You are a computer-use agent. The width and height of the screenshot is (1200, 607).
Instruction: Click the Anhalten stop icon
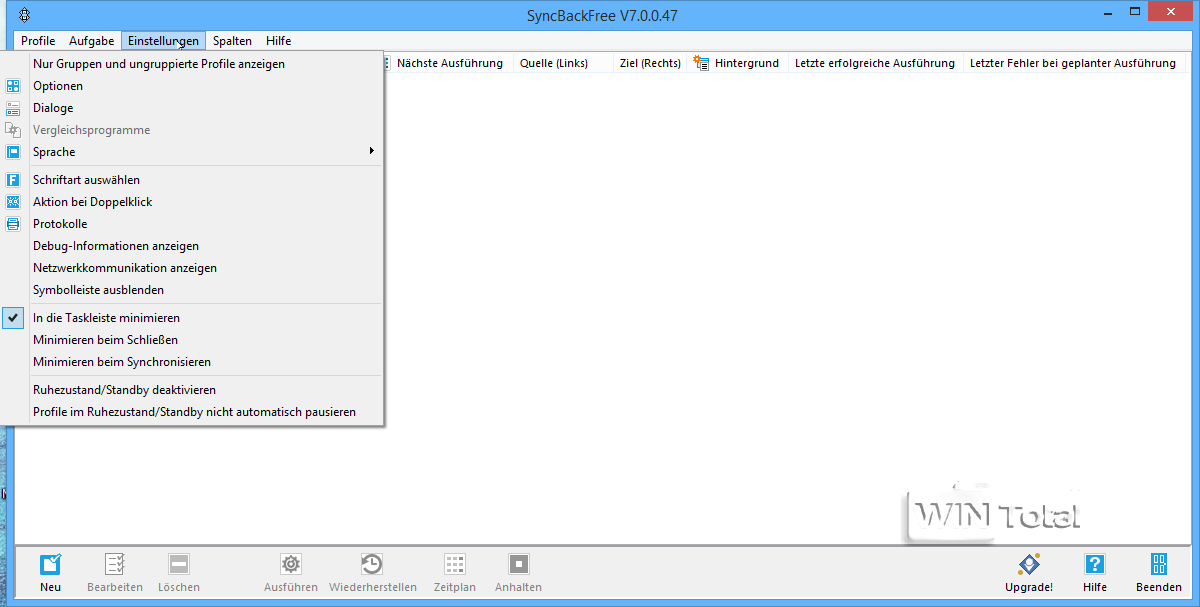(x=518, y=564)
